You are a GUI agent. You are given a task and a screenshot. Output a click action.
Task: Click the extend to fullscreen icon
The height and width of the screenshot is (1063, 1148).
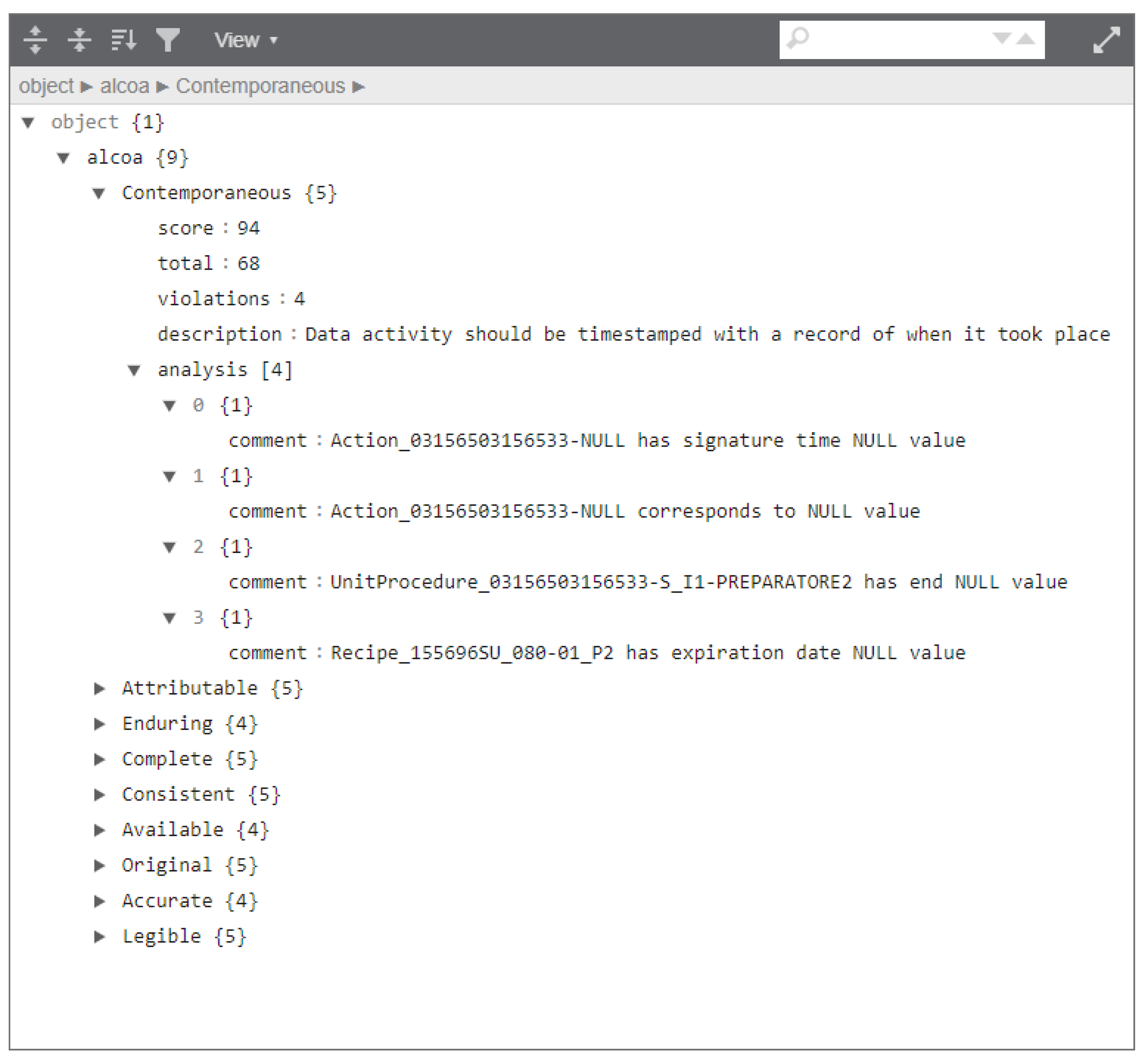(1106, 39)
